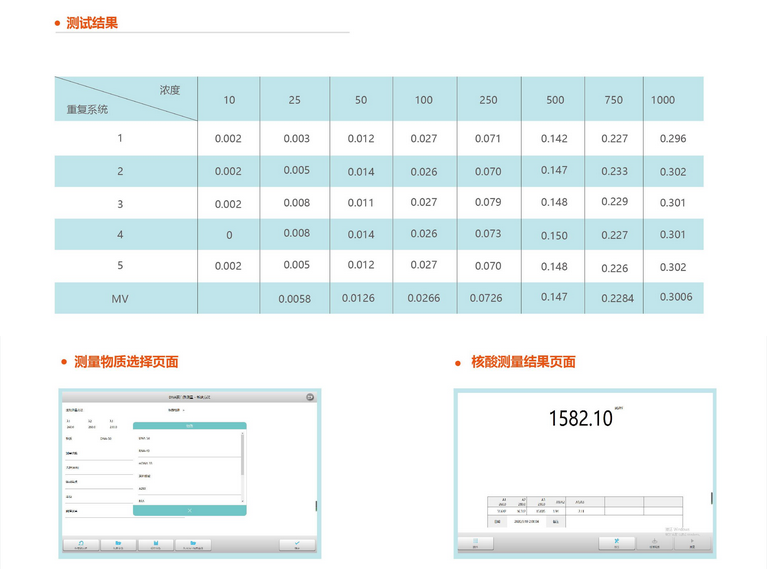The image size is (775, 569).
Task: Close the substance list with X bar
Action: (x=189, y=510)
